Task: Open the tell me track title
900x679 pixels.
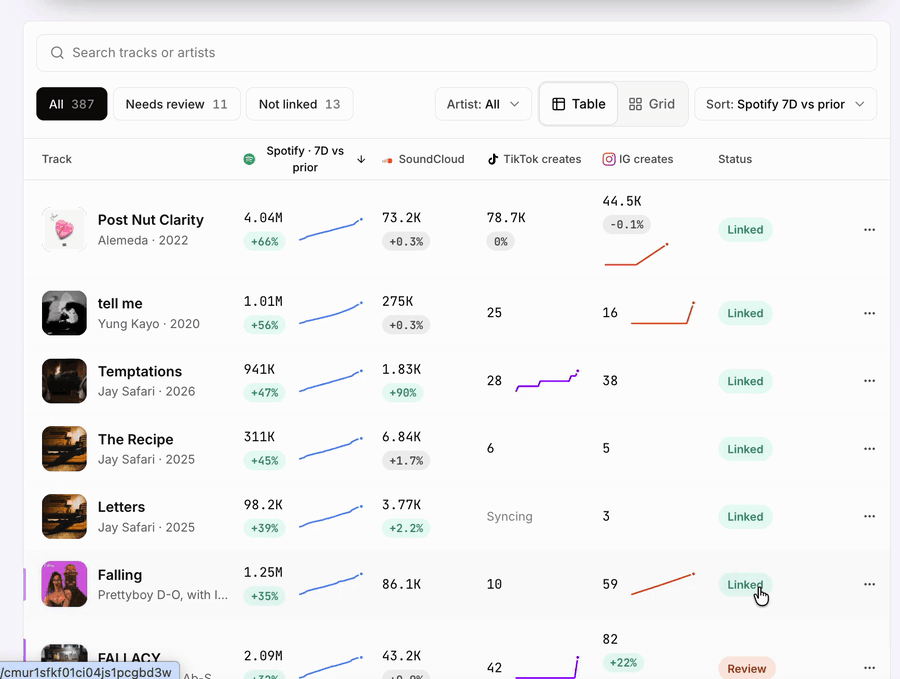Action: pos(120,304)
